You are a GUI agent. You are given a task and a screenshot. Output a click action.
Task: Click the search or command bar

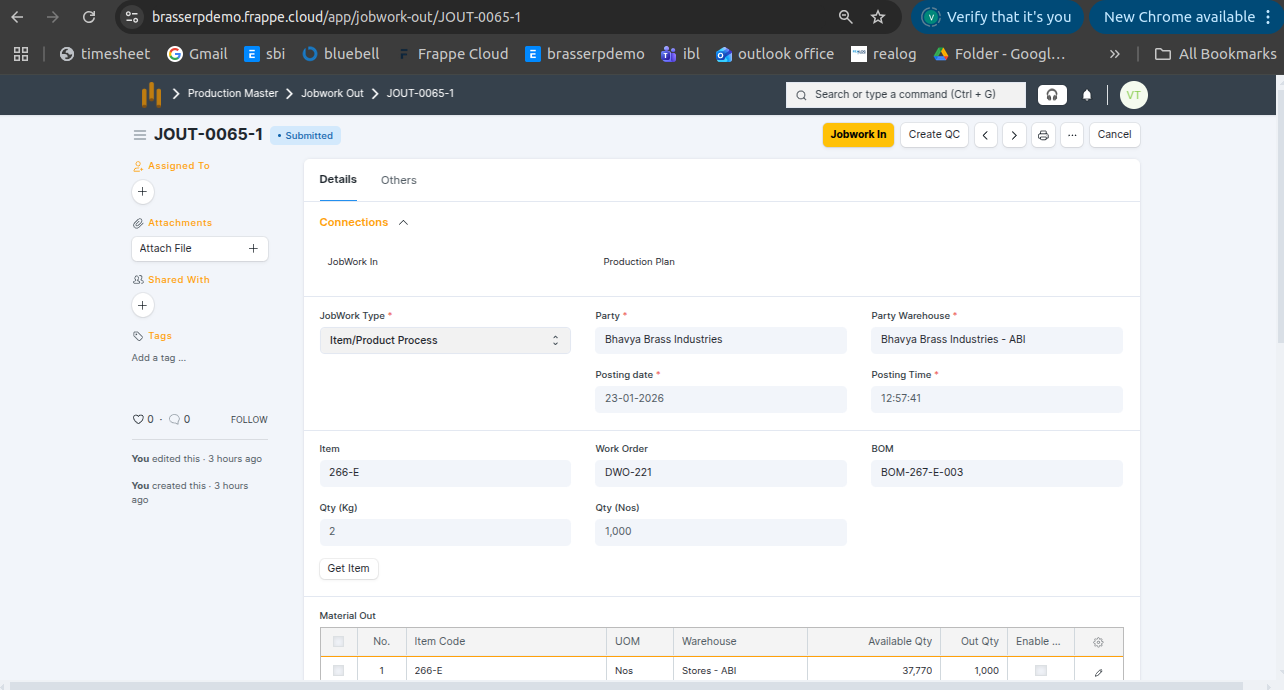(905, 94)
